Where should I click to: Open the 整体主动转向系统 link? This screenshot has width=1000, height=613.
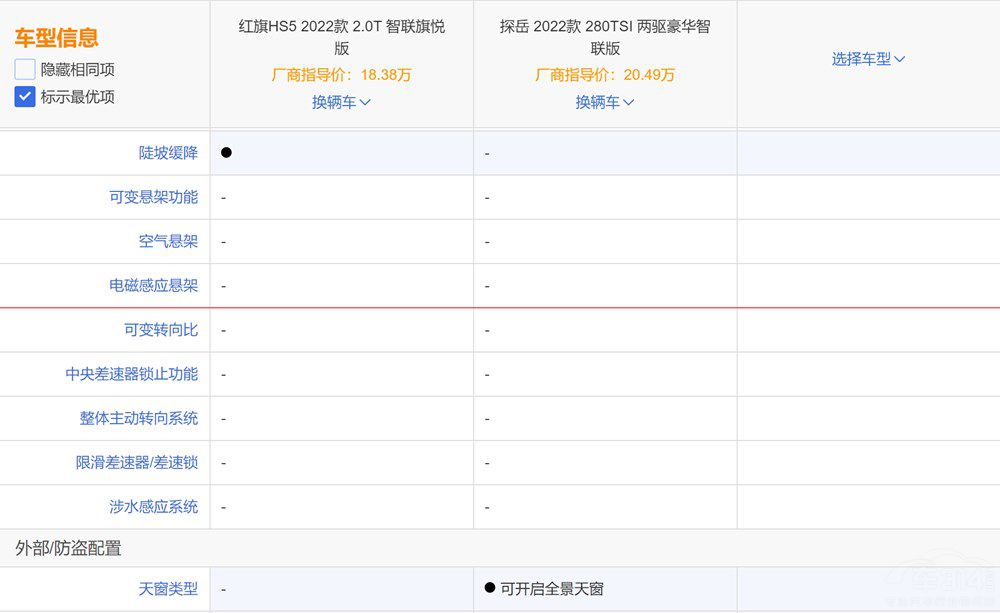[138, 418]
